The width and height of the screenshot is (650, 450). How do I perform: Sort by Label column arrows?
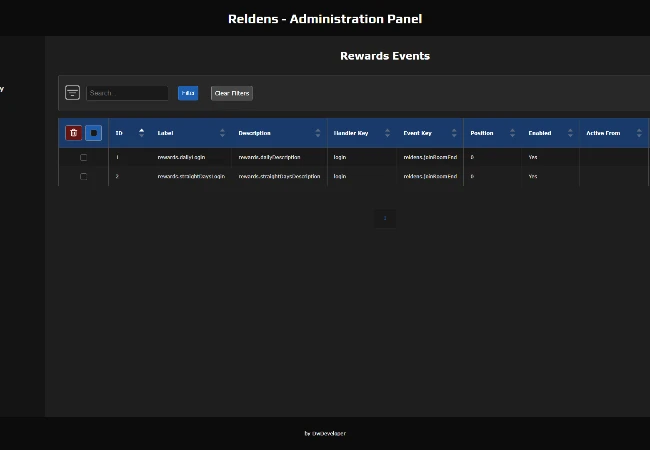coord(223,133)
